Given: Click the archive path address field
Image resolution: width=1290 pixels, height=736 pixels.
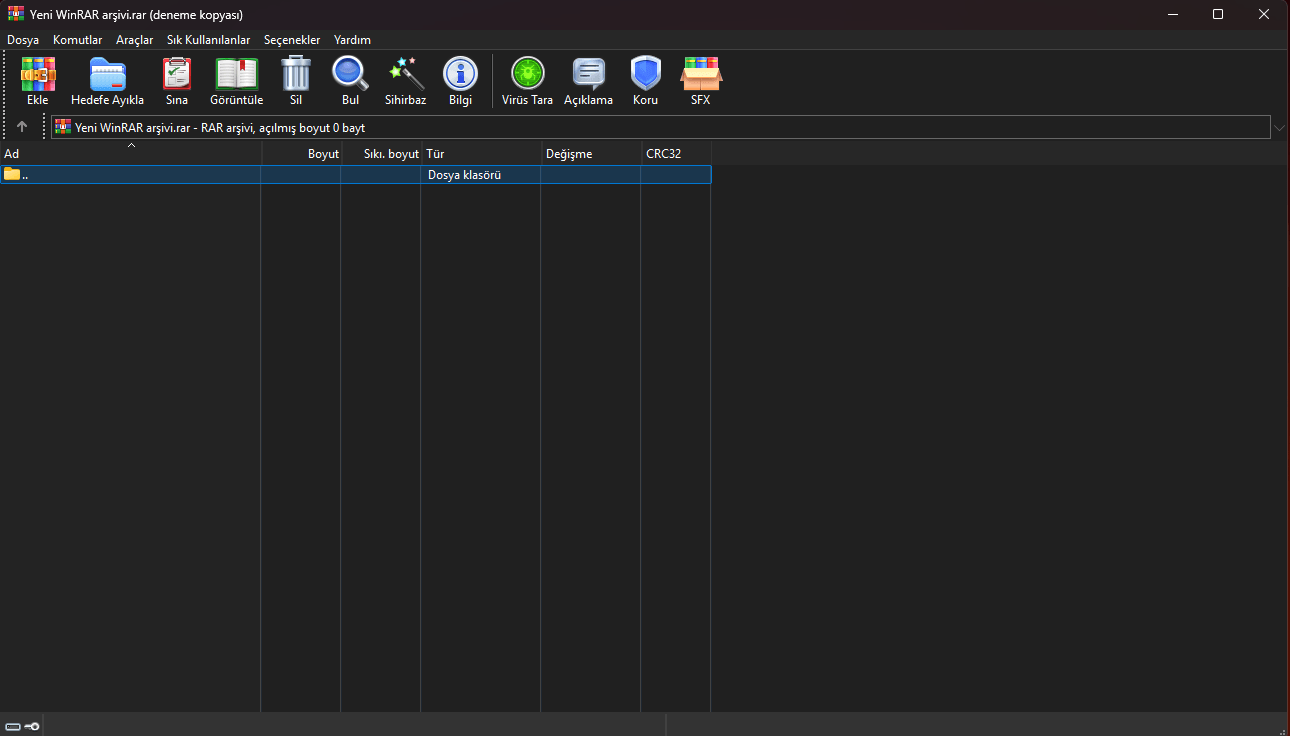Looking at the screenshot, I should pyautogui.click(x=661, y=127).
